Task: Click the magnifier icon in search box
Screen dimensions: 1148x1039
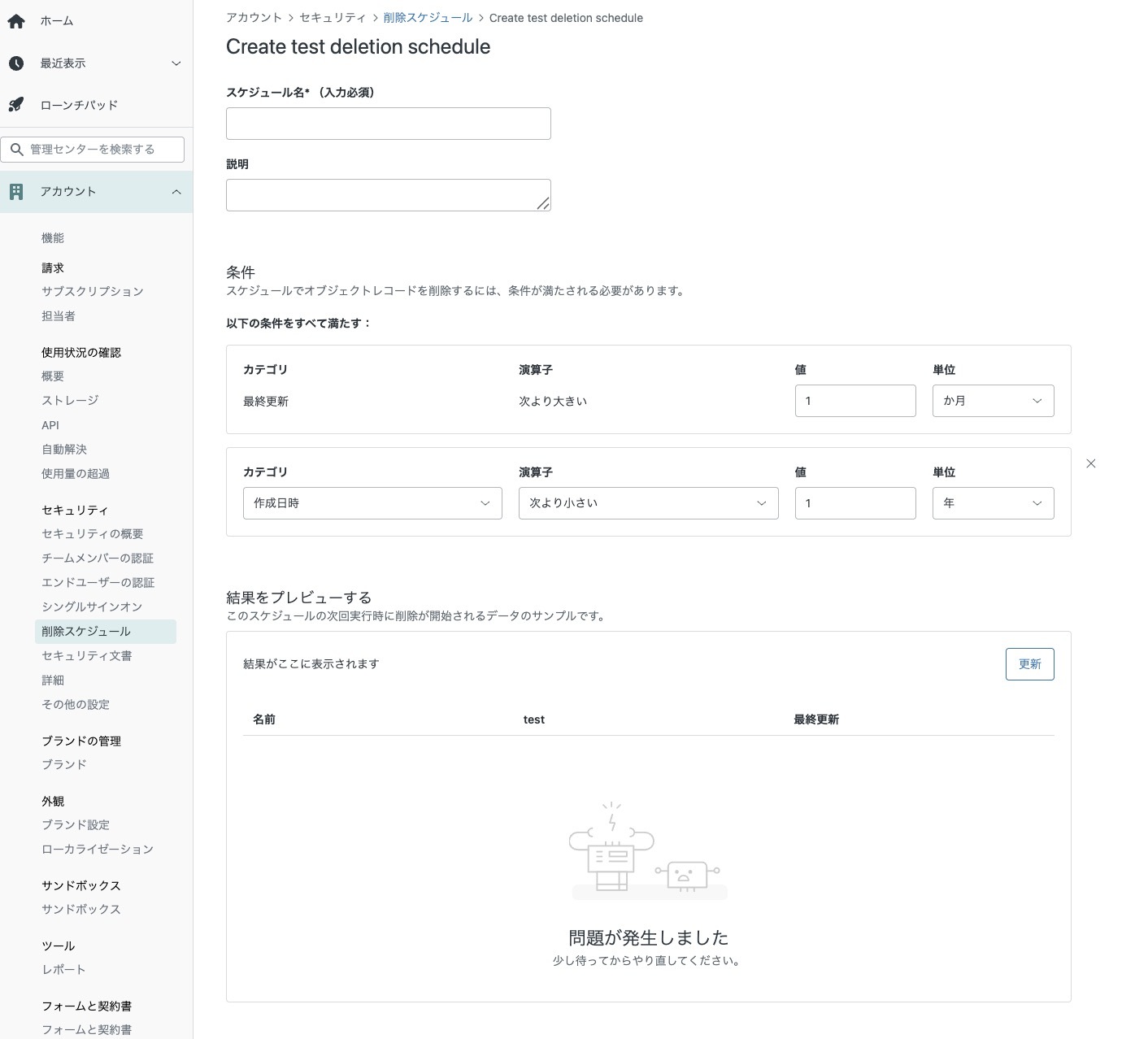Action: 16,150
